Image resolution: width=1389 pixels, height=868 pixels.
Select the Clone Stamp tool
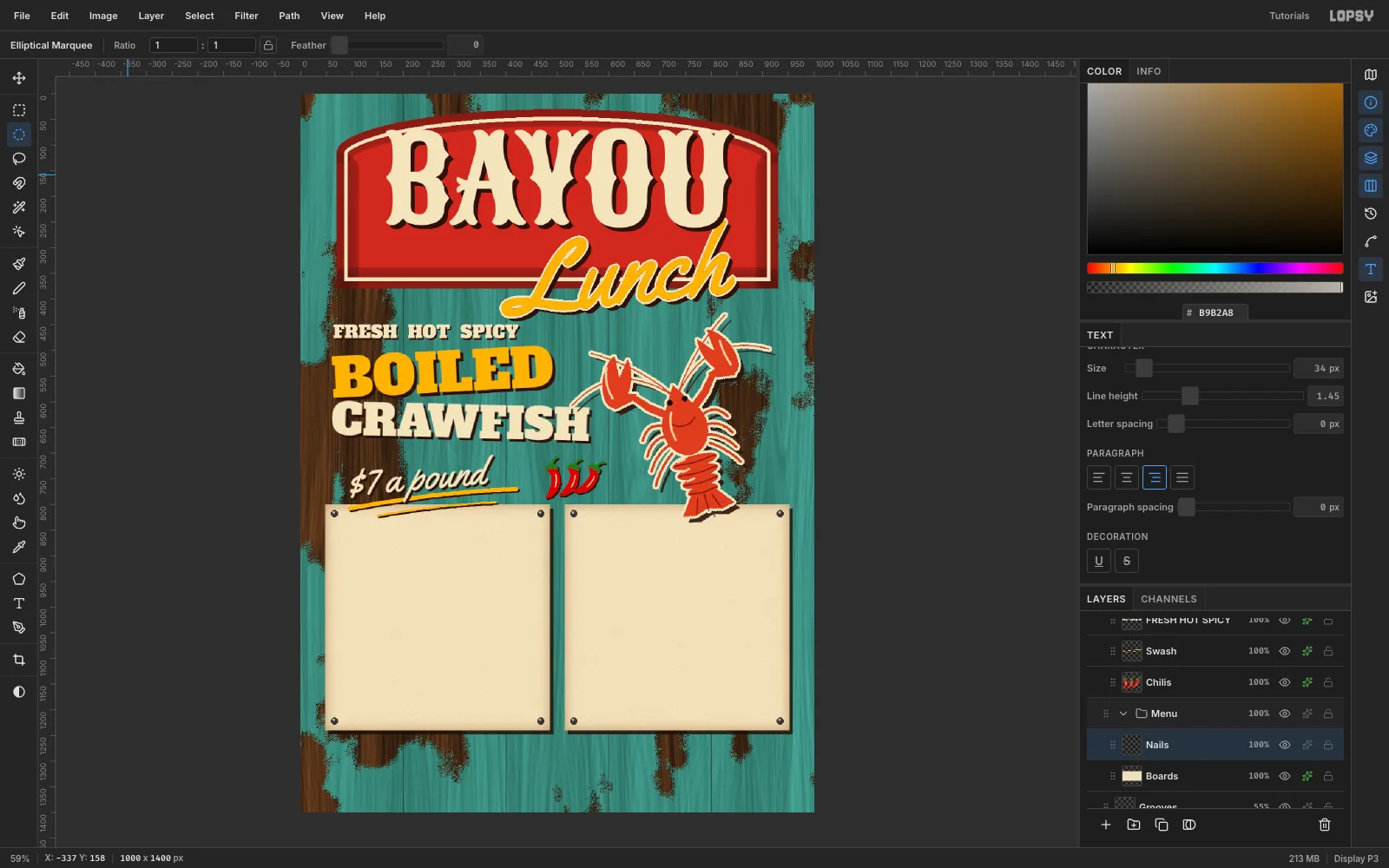(x=19, y=418)
